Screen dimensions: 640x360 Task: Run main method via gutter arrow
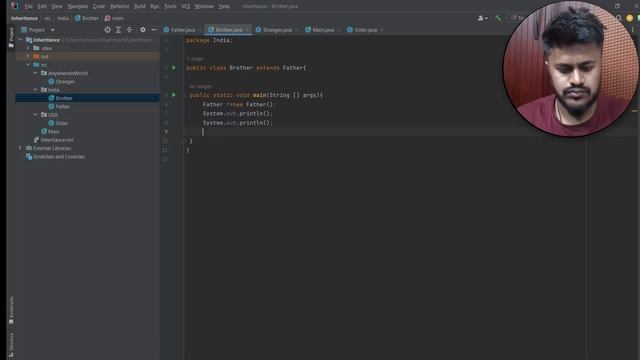tap(174, 95)
